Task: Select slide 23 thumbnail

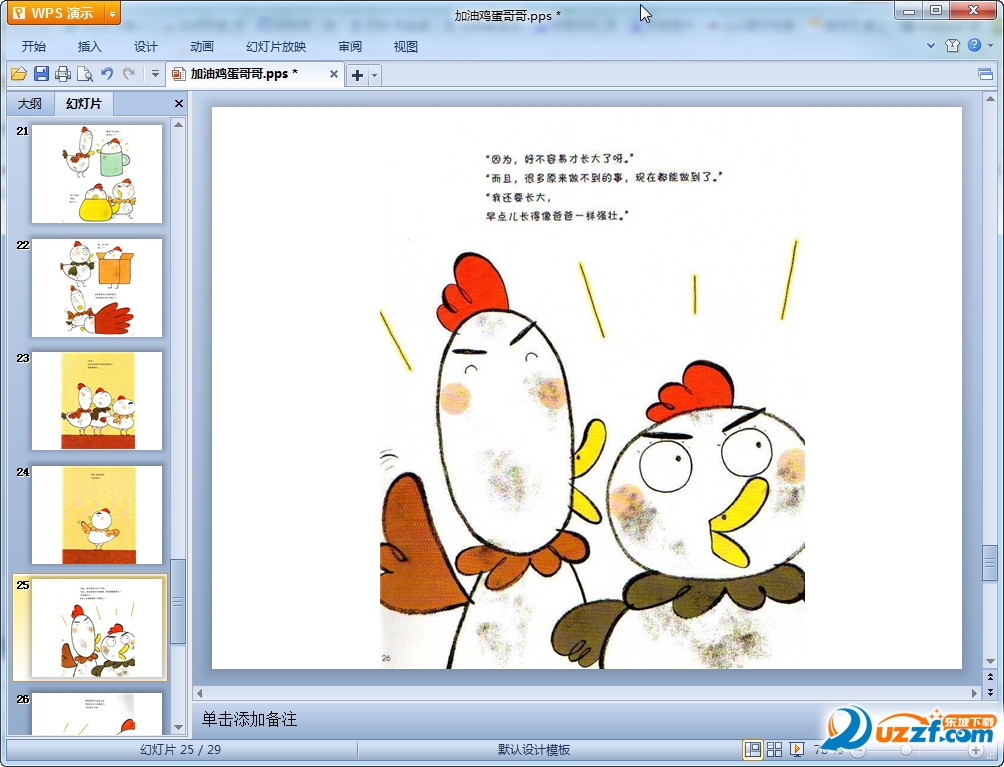Action: (97, 401)
